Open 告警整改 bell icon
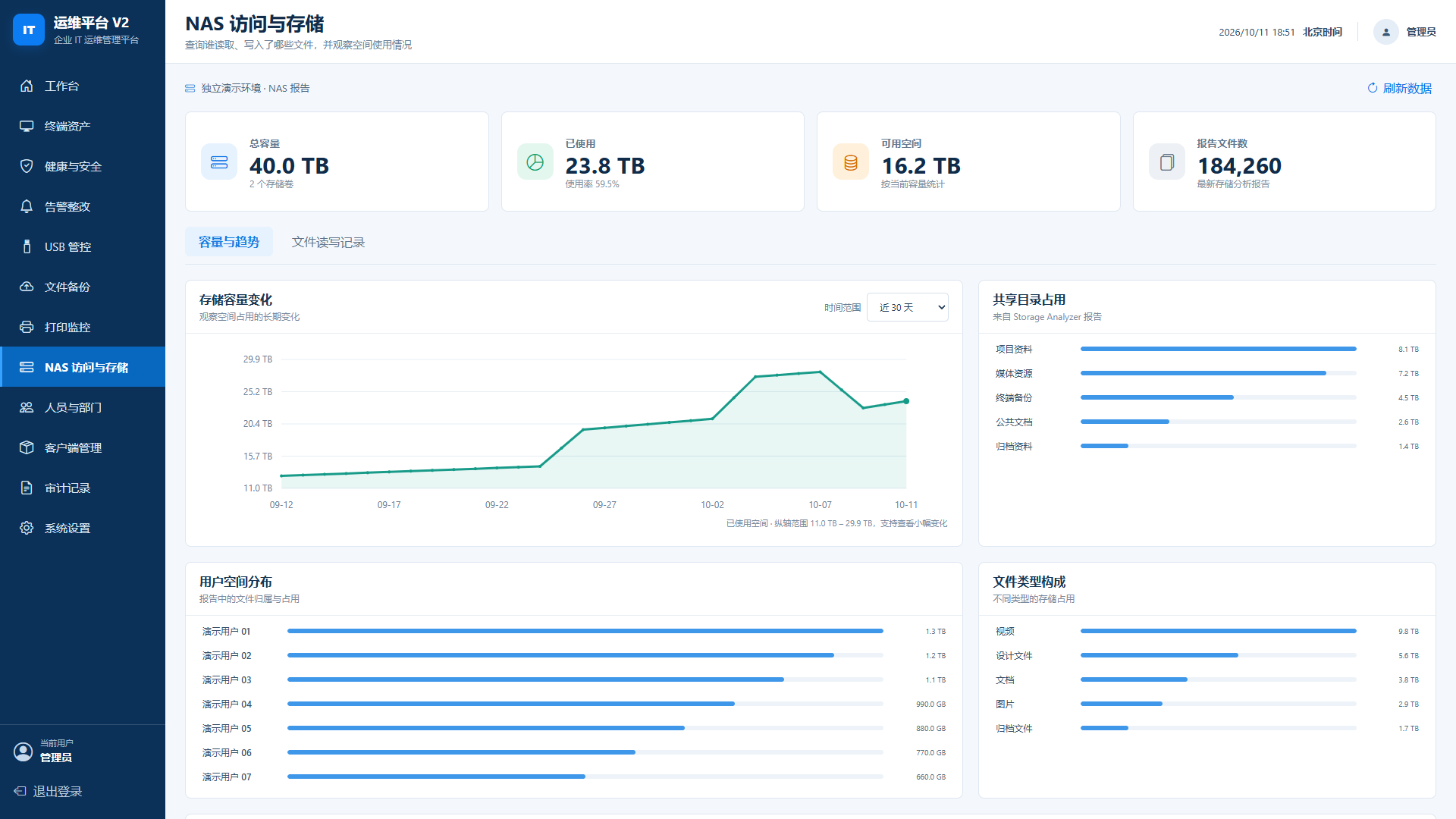 point(27,206)
